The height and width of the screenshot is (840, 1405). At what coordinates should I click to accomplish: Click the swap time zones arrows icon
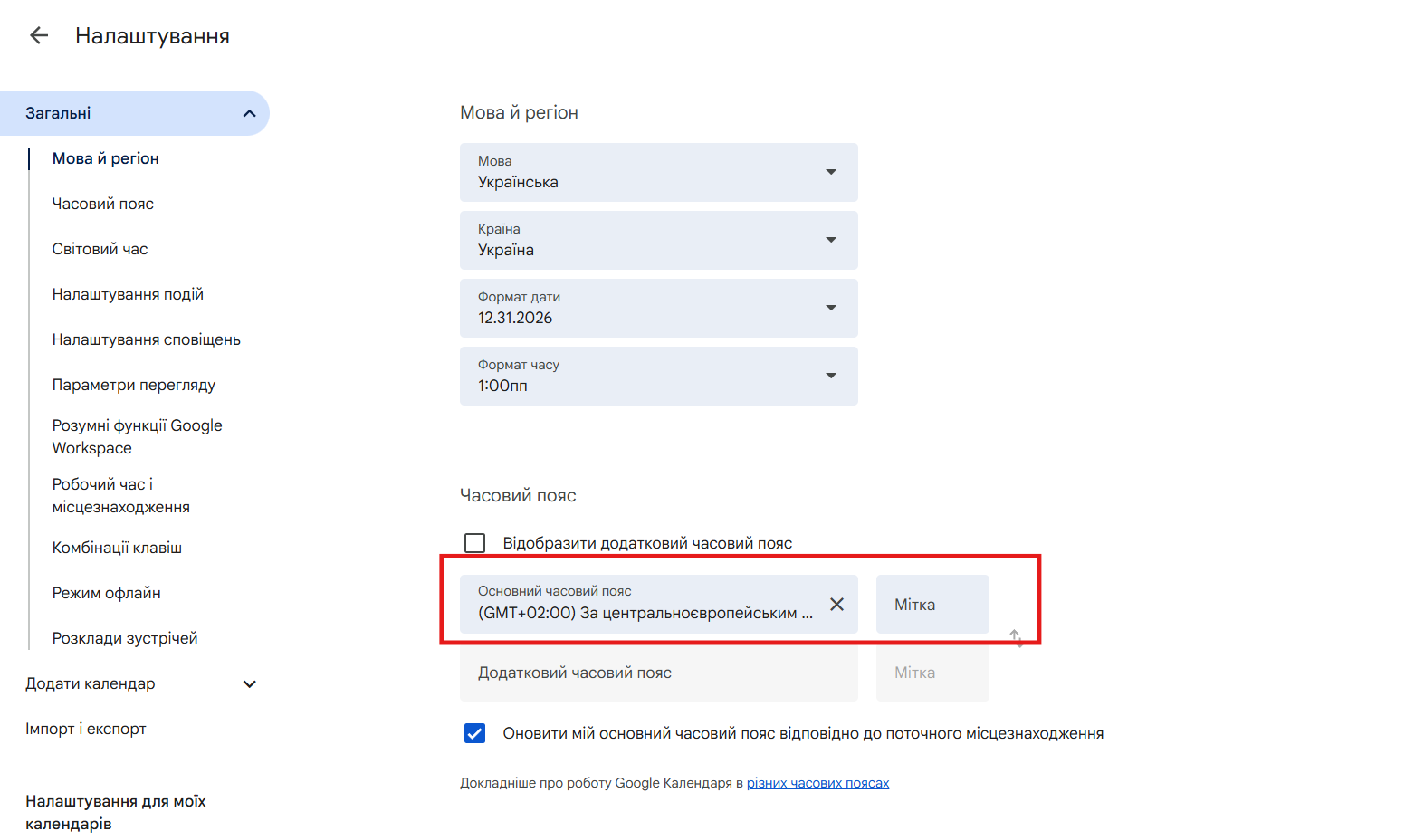1016,638
